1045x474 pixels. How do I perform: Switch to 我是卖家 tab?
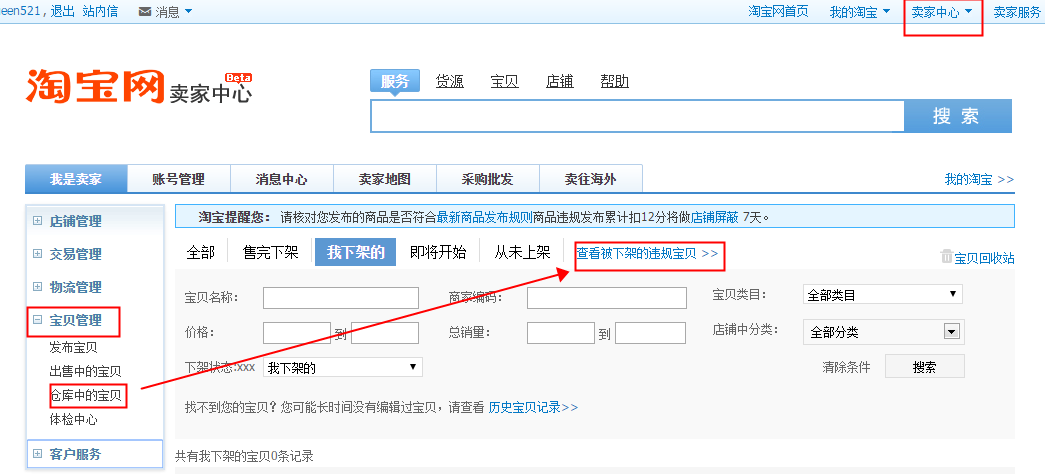pos(75,179)
